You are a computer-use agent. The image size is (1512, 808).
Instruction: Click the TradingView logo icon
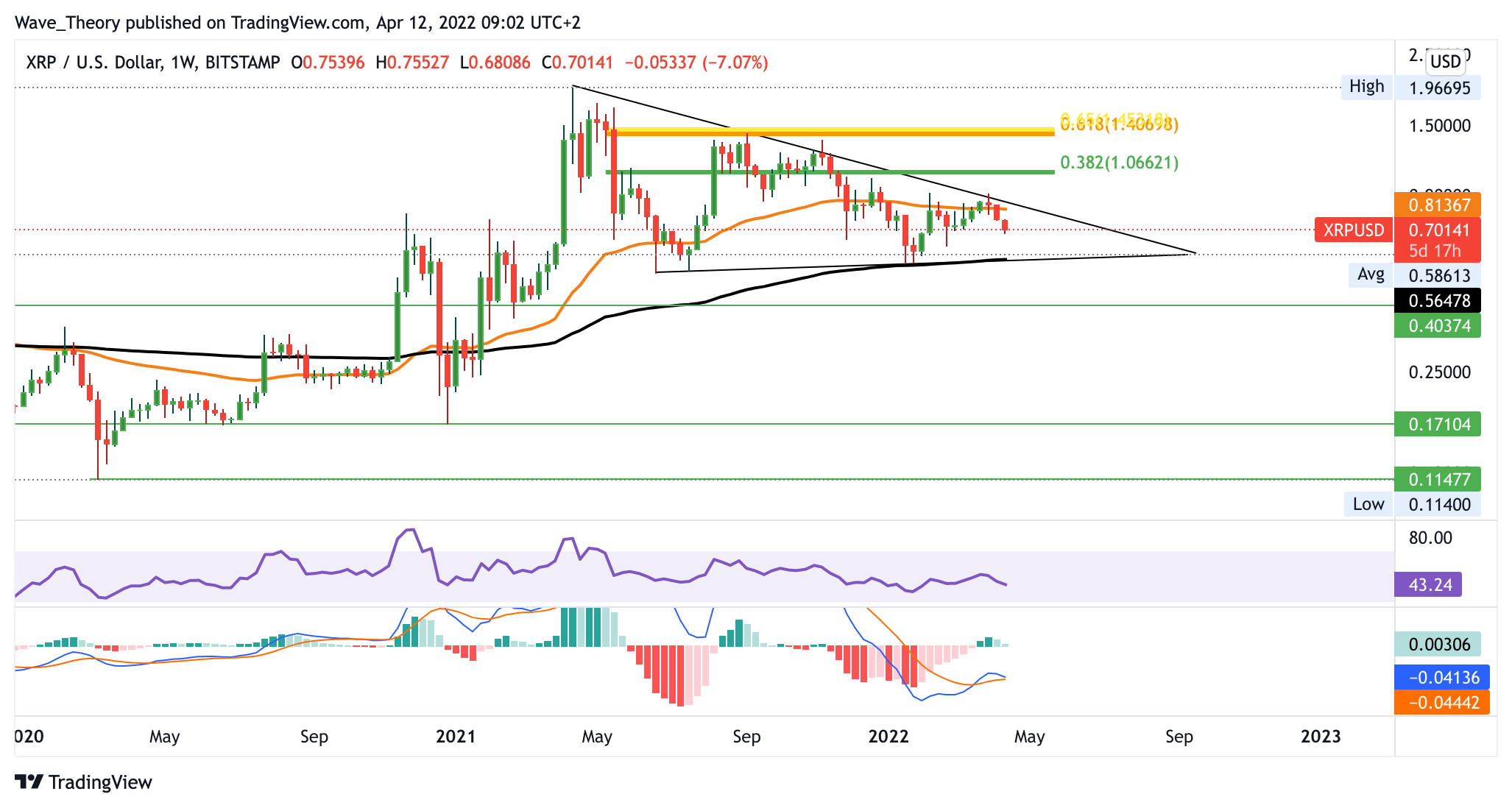coord(29,782)
